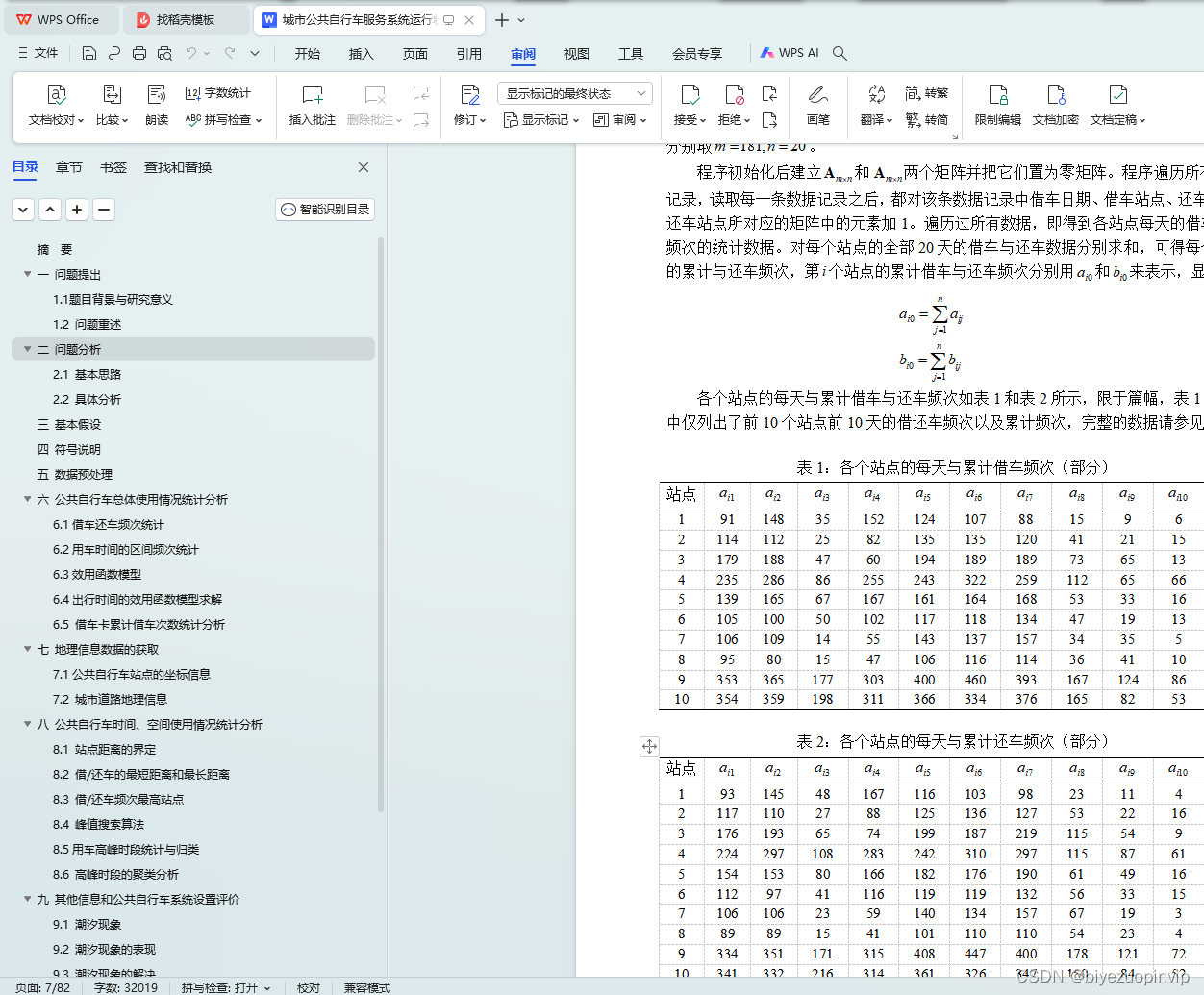This screenshot has height=995, width=1204.
Task: Toggle 拼写检查: 打开 in status bar
Action: pyautogui.click(x=226, y=987)
